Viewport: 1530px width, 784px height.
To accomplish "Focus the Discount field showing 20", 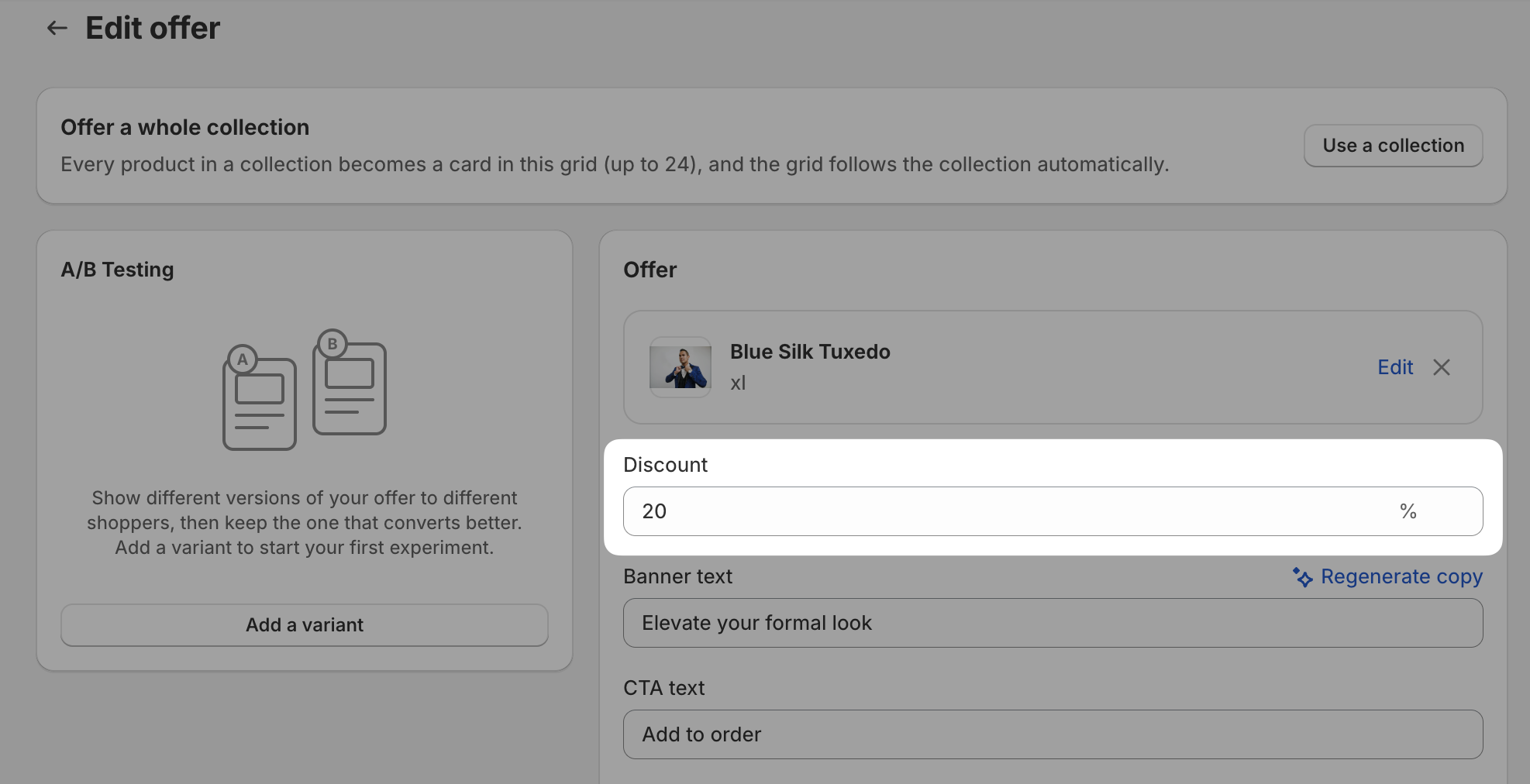I will (x=1053, y=511).
